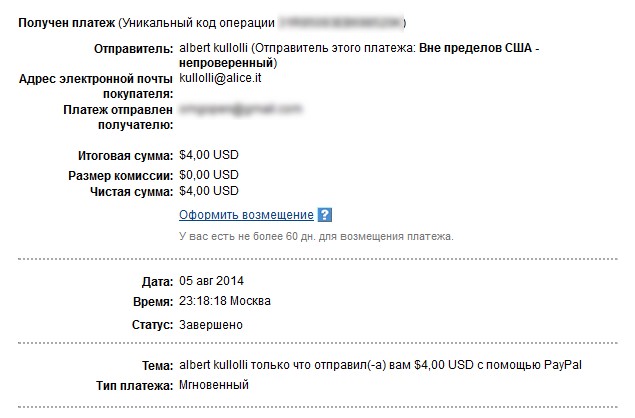Click the "Вне пределов США" sender status text

(477, 48)
